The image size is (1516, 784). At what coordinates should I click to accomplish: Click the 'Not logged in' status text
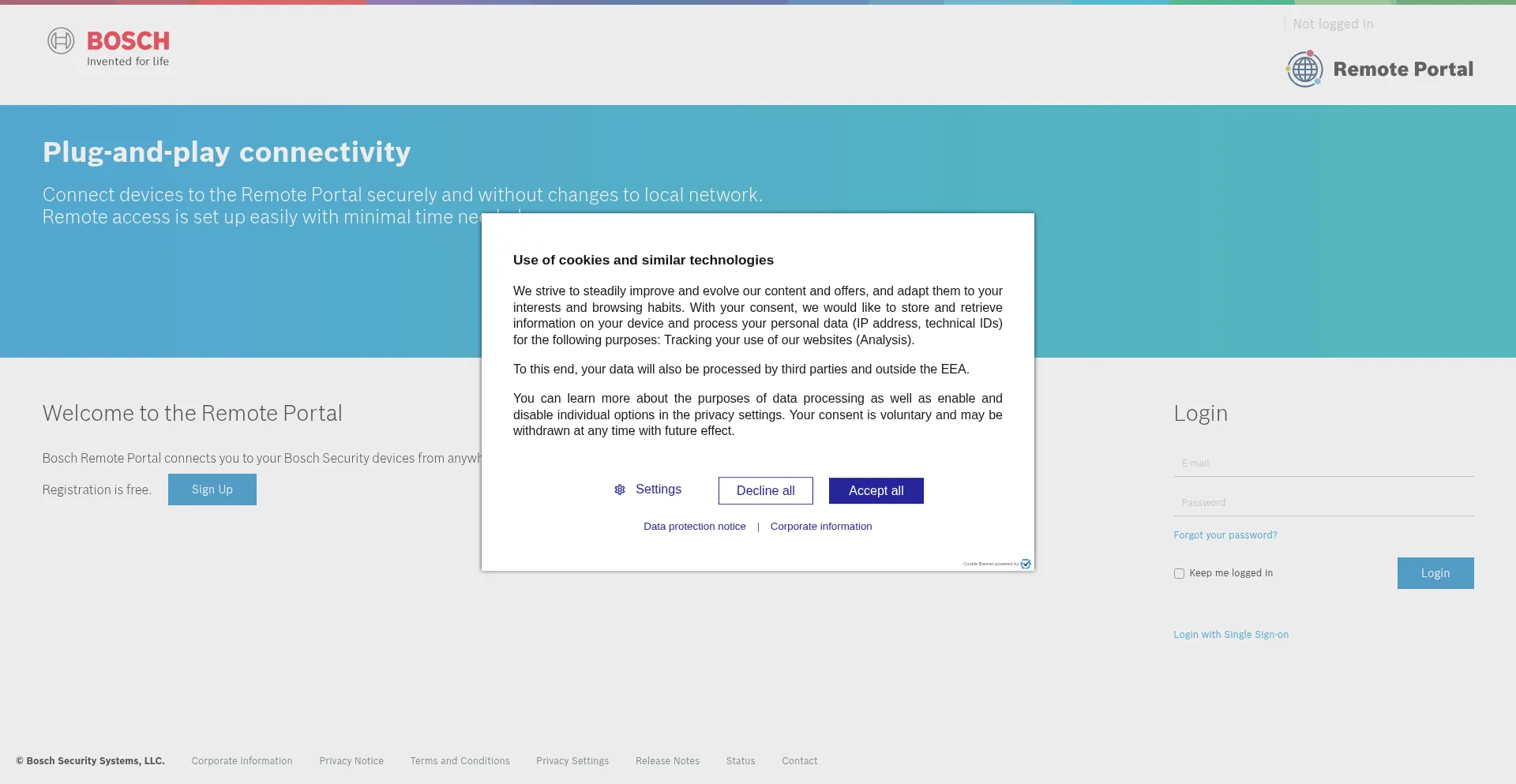coord(1333,24)
